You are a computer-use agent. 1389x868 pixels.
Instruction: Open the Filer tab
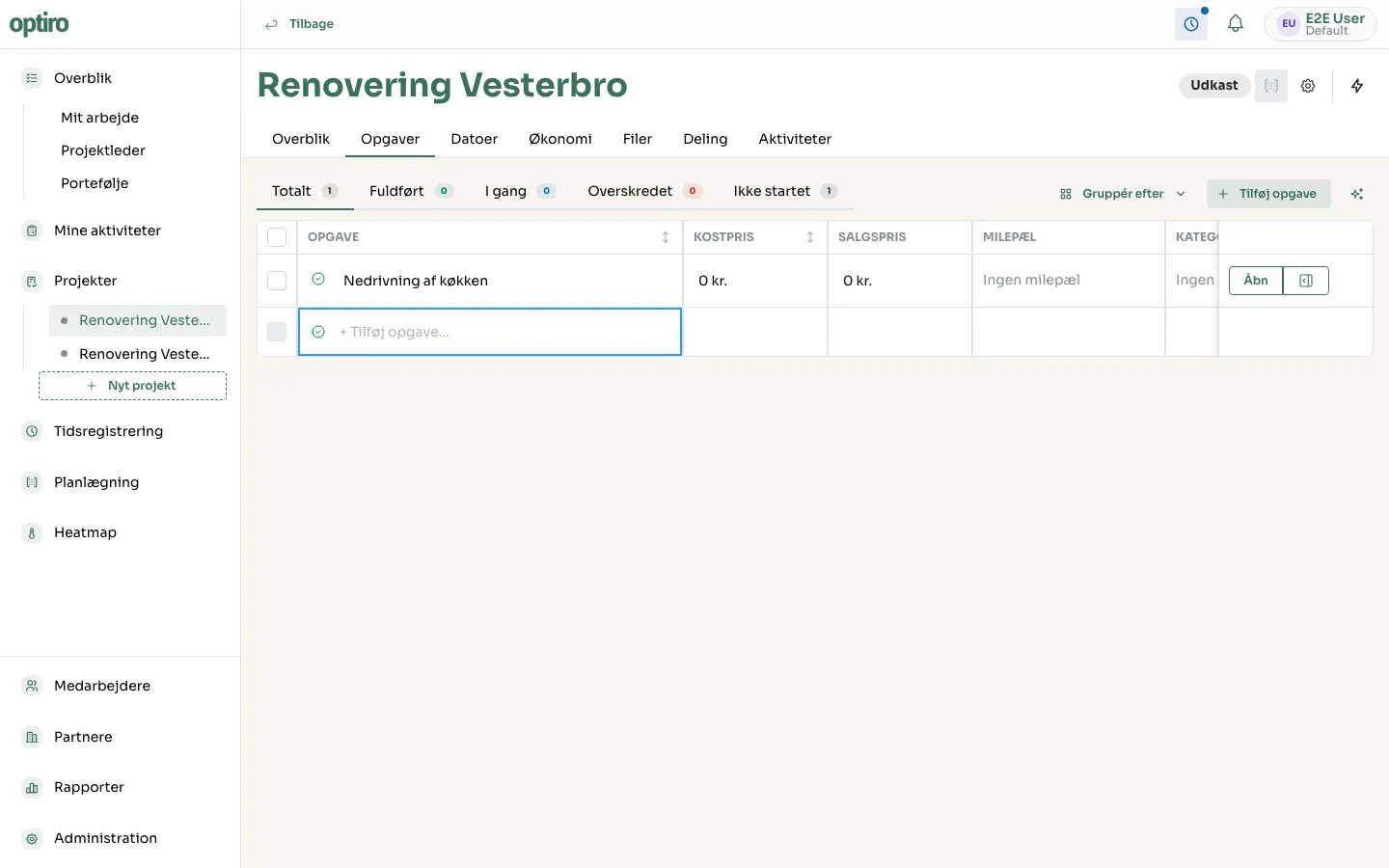click(x=638, y=139)
